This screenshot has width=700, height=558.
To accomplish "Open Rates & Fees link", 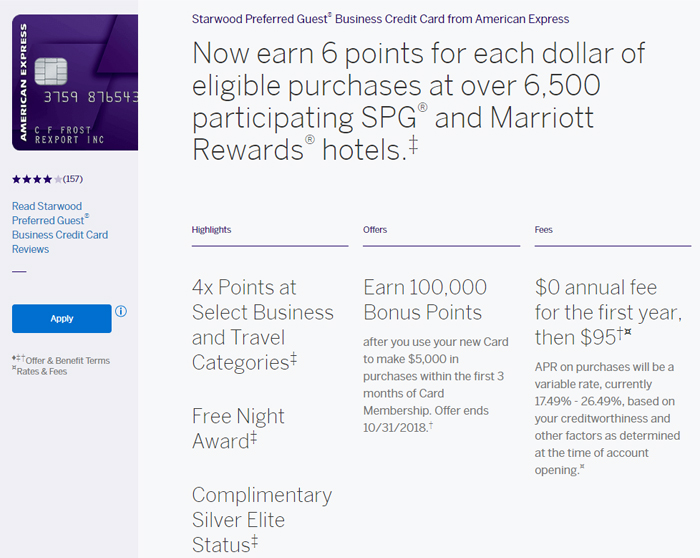I will 42,371.
